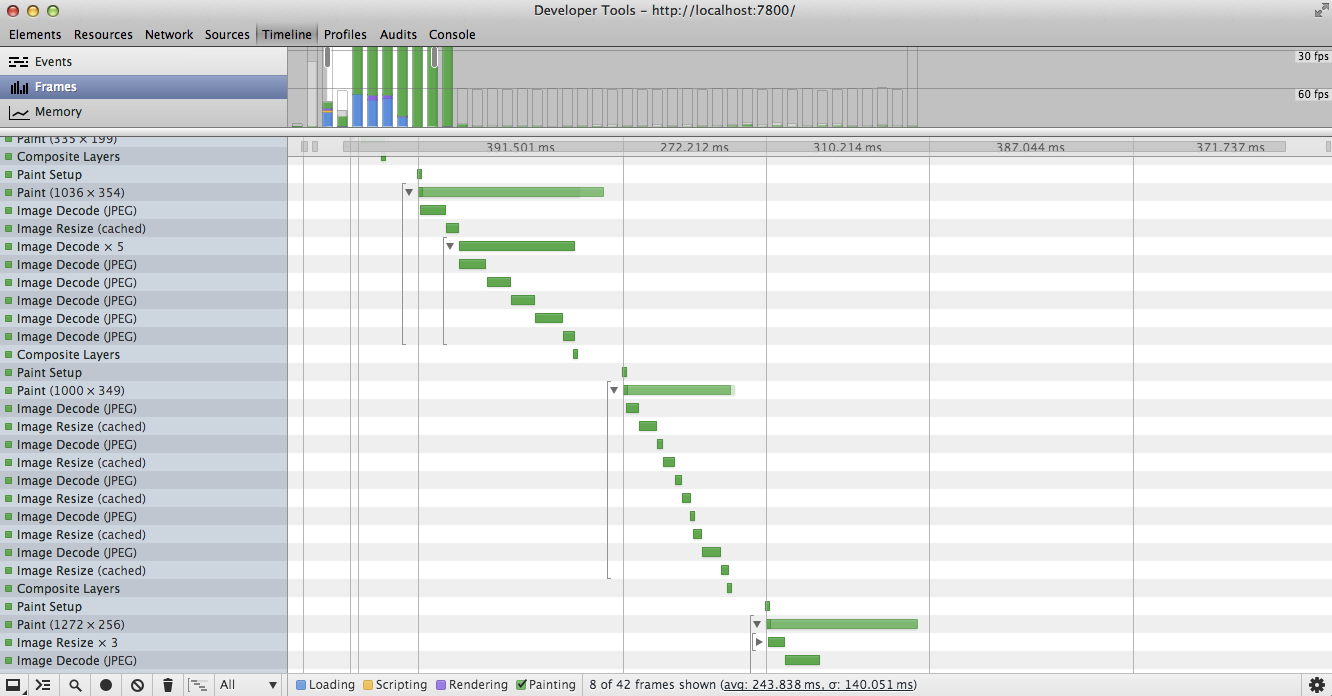Open the Audits panel tab
This screenshot has width=1332, height=696.
coord(398,34)
